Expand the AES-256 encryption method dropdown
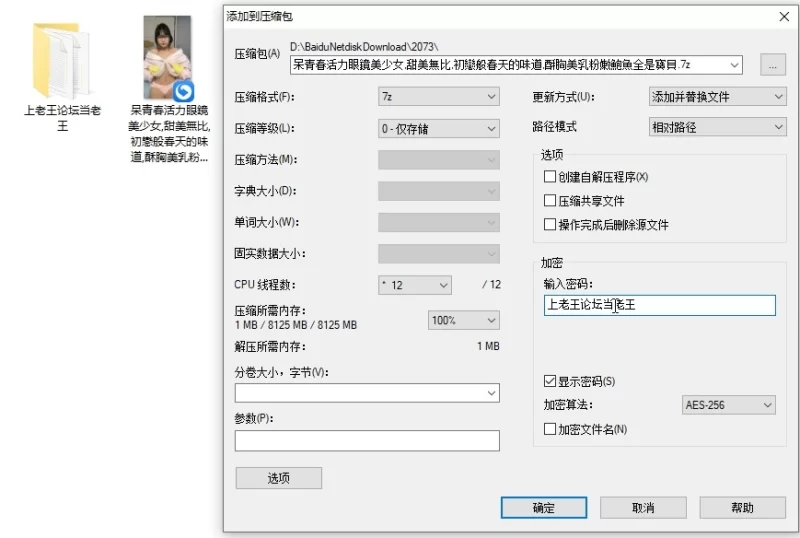Viewport: 800px width, 538px height. 727,405
